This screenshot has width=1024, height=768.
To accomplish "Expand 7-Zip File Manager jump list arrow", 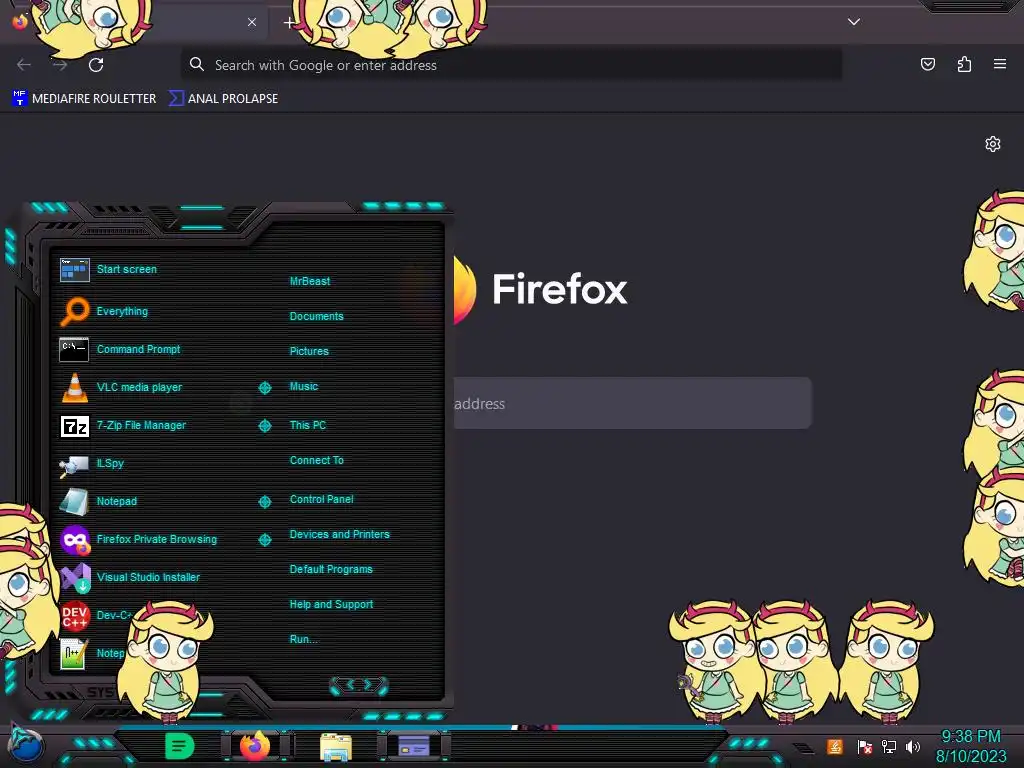I will (264, 426).
